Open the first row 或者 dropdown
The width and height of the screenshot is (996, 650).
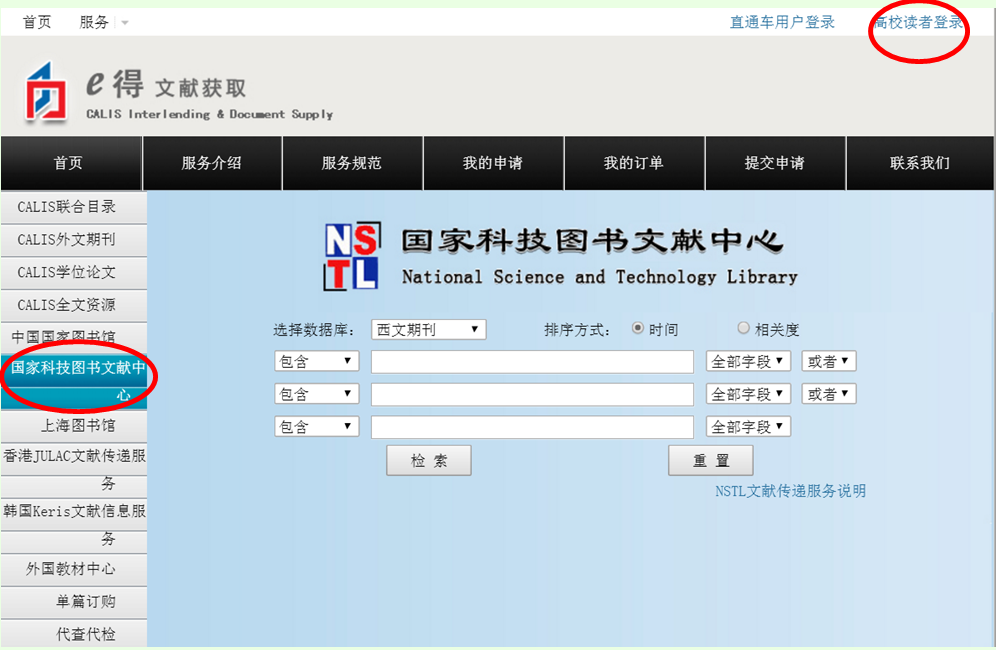[828, 361]
